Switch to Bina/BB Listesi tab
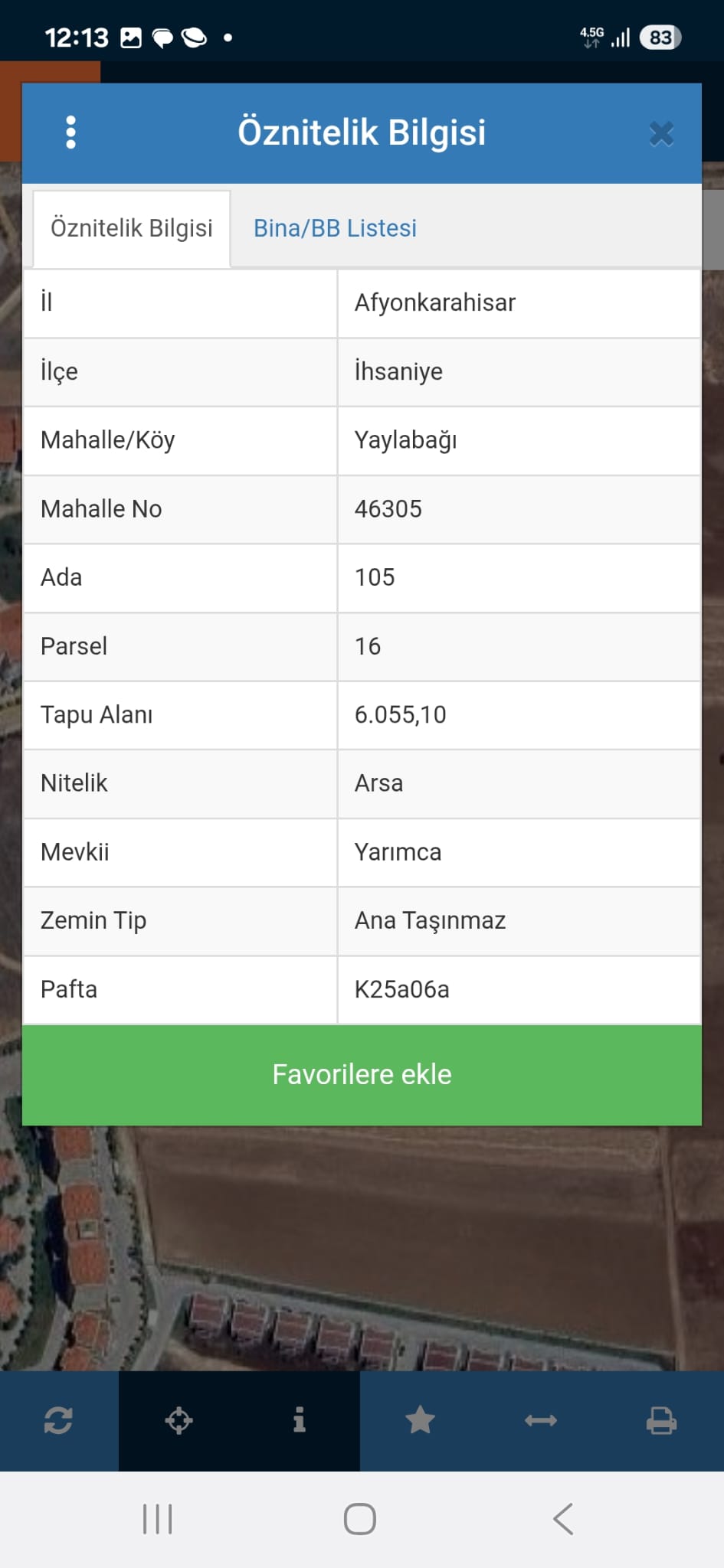The image size is (724, 1568). [x=335, y=228]
